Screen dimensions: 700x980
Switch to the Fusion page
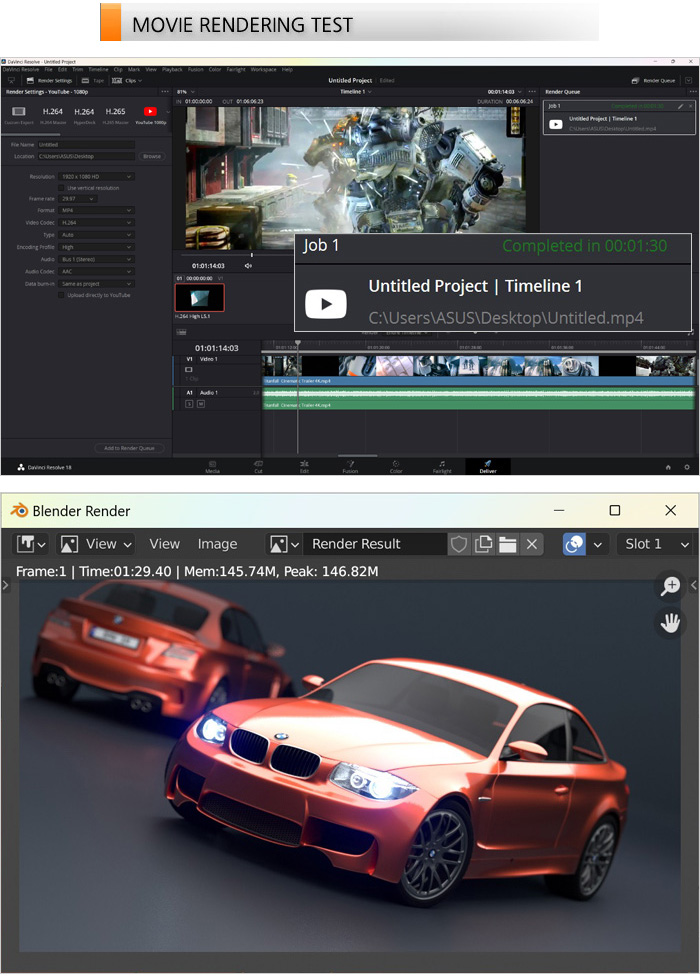(x=350, y=465)
